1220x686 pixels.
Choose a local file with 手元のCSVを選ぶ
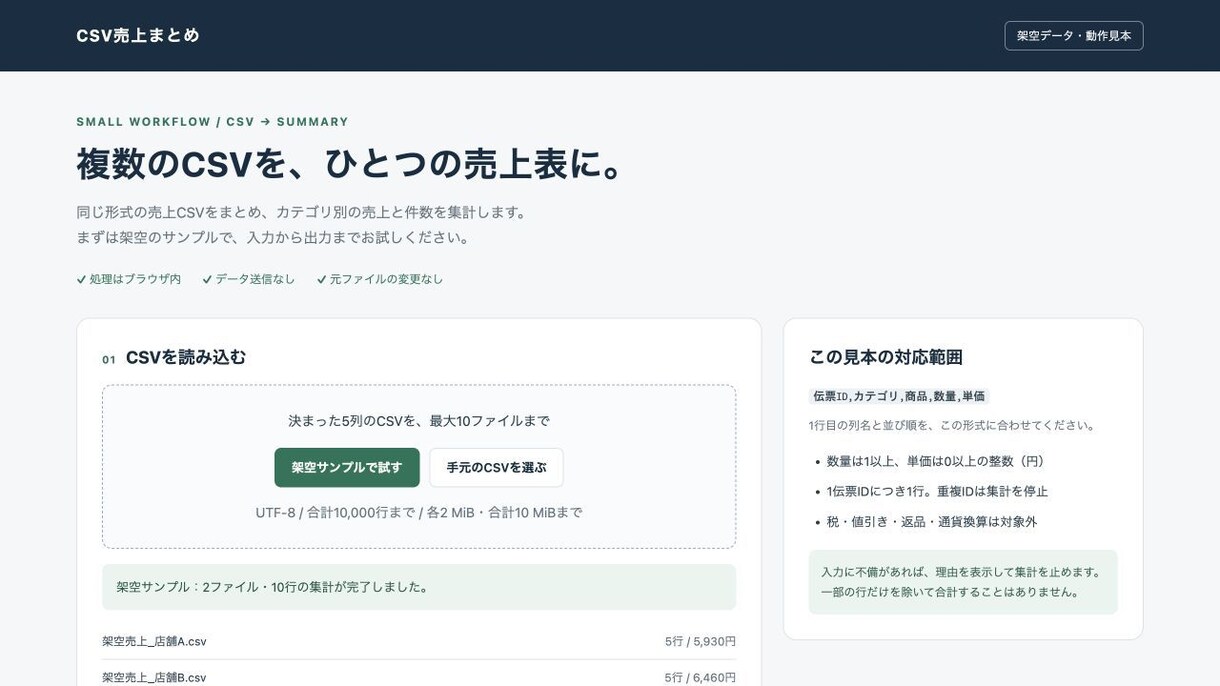[x=496, y=467]
